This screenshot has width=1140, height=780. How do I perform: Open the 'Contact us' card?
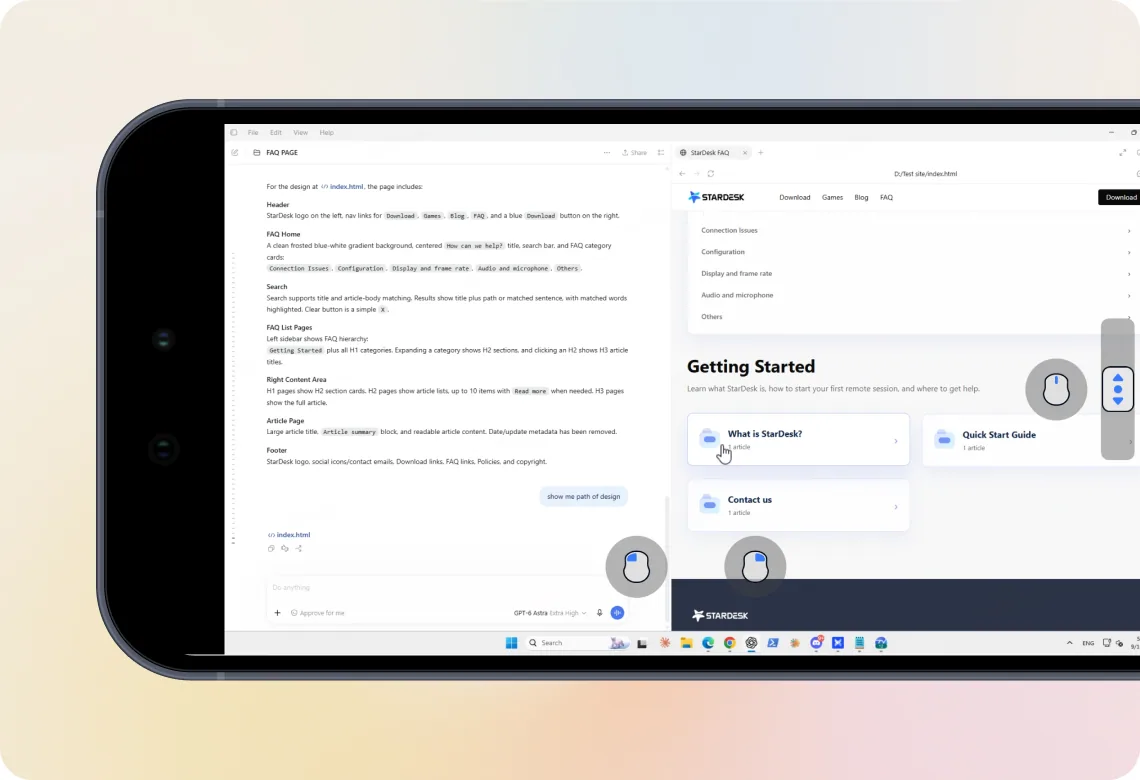(x=798, y=505)
